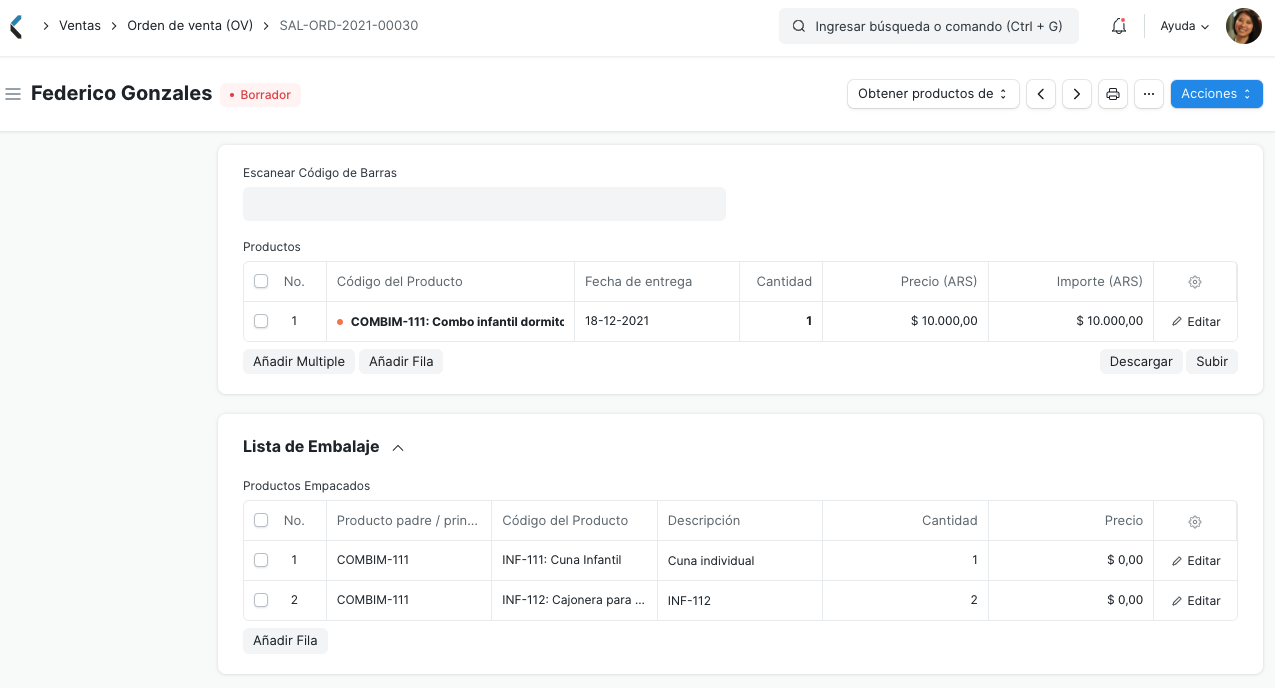Click the Precio $ 10.000,00 cell
This screenshot has width=1275, height=688.
pyautogui.click(x=905, y=322)
